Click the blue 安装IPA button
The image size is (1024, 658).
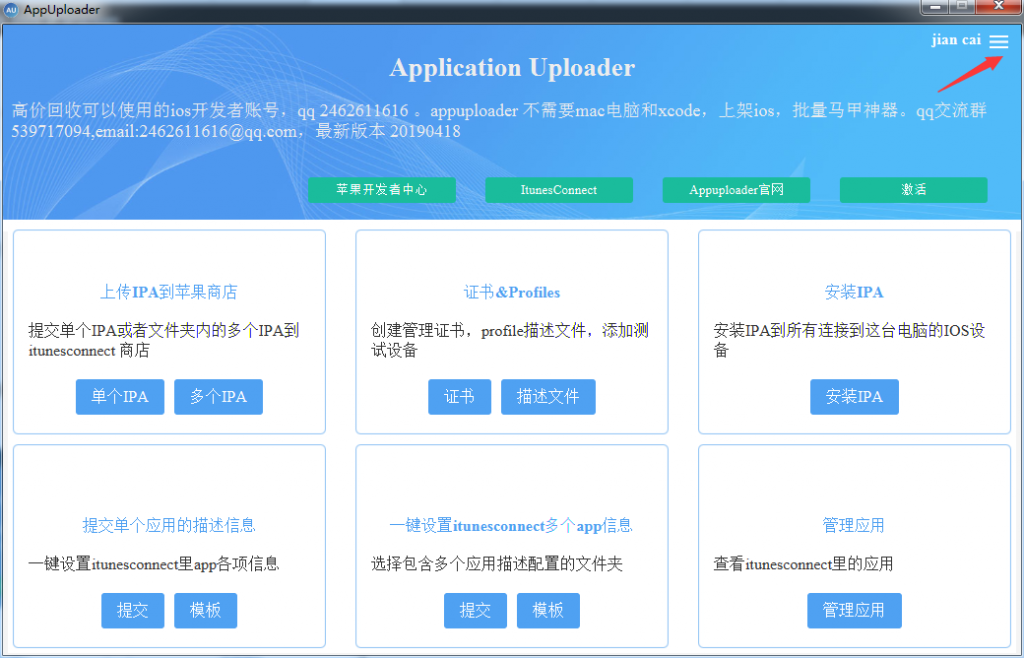tap(854, 396)
